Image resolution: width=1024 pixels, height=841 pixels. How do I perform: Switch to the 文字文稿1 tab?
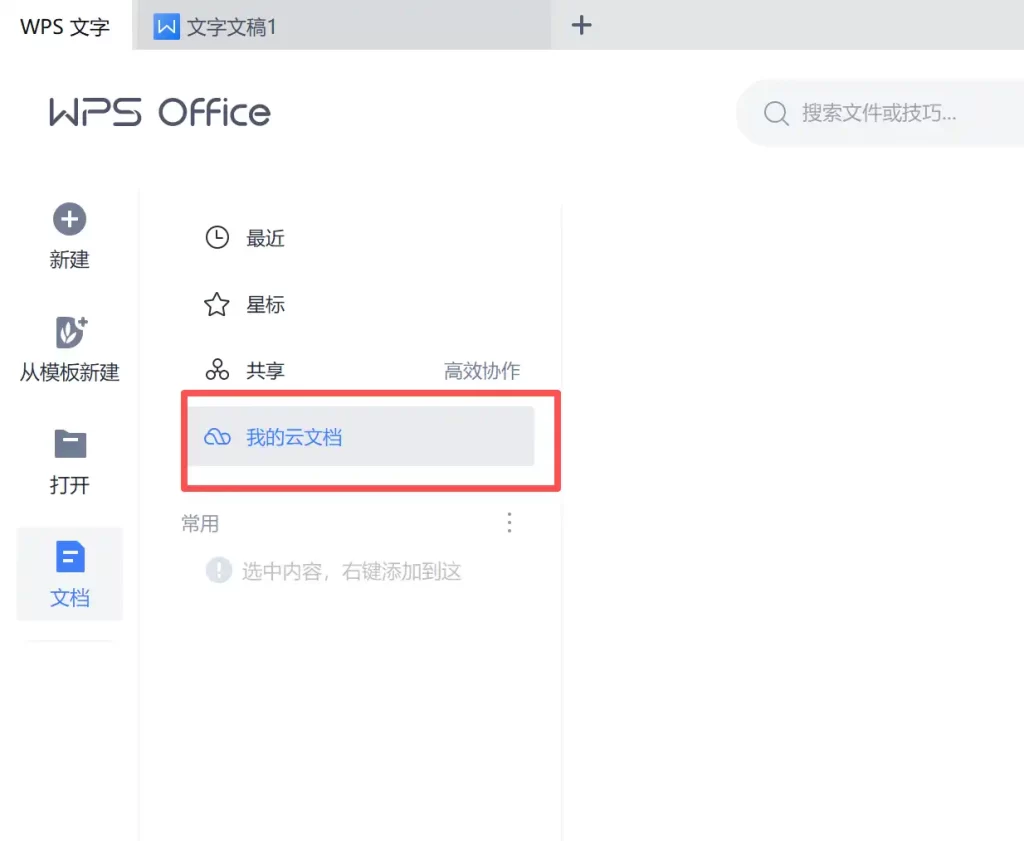230,27
